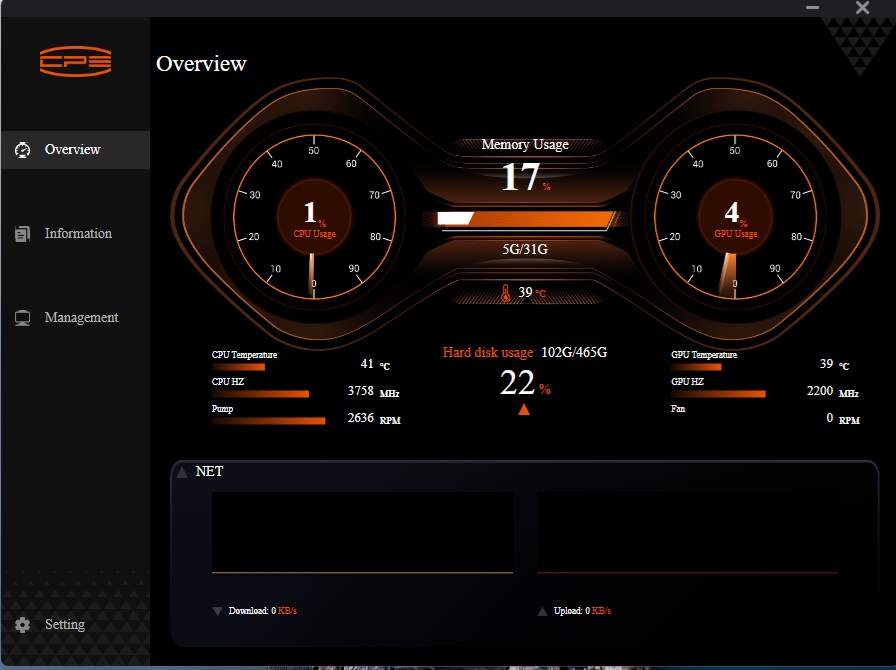
Task: Click the GPU HZ bar
Action: coord(718,394)
